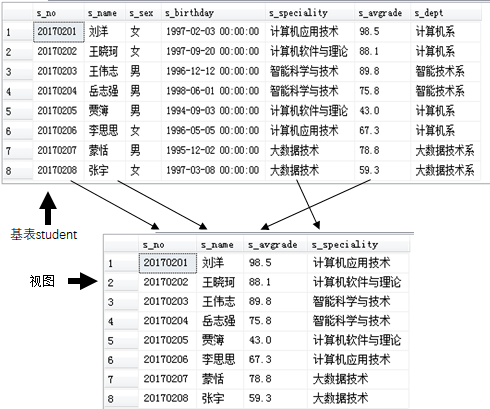
Task: Select birthday 1994-09-03 00:00:00 cell
Action: (x=213, y=111)
